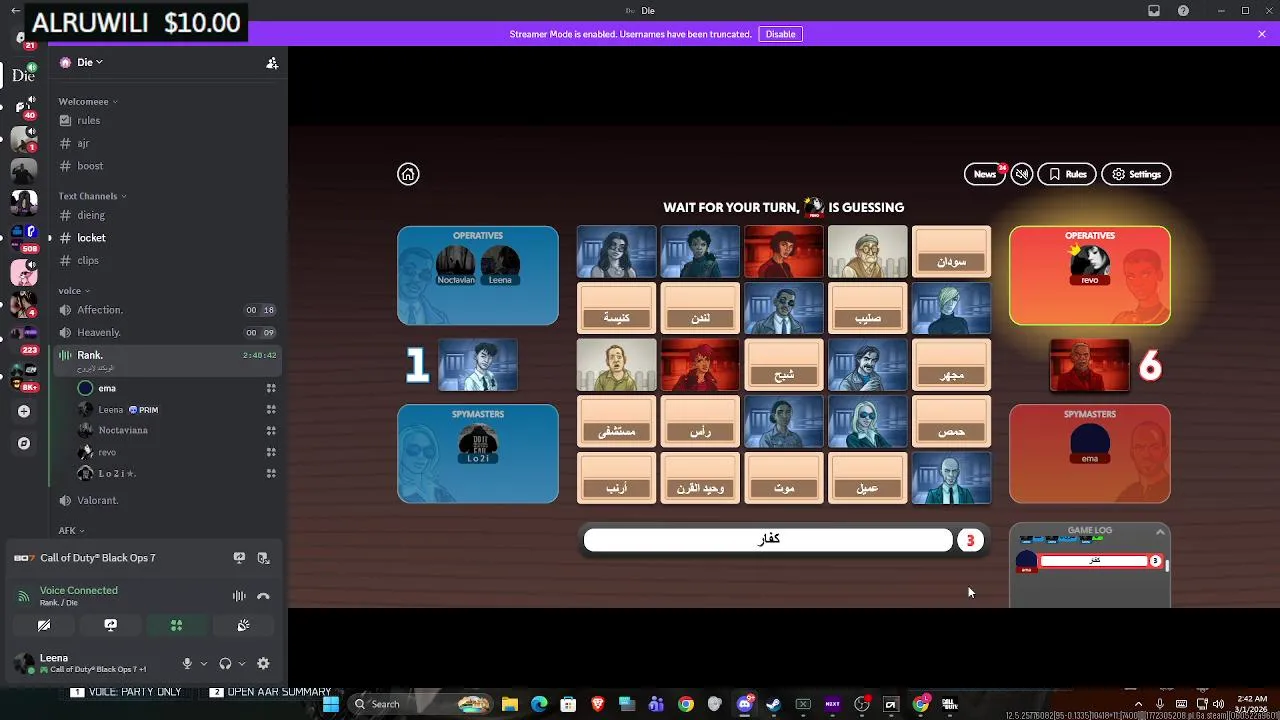The width and height of the screenshot is (1280, 720).
Task: Select the لندن word card
Action: coord(700,308)
